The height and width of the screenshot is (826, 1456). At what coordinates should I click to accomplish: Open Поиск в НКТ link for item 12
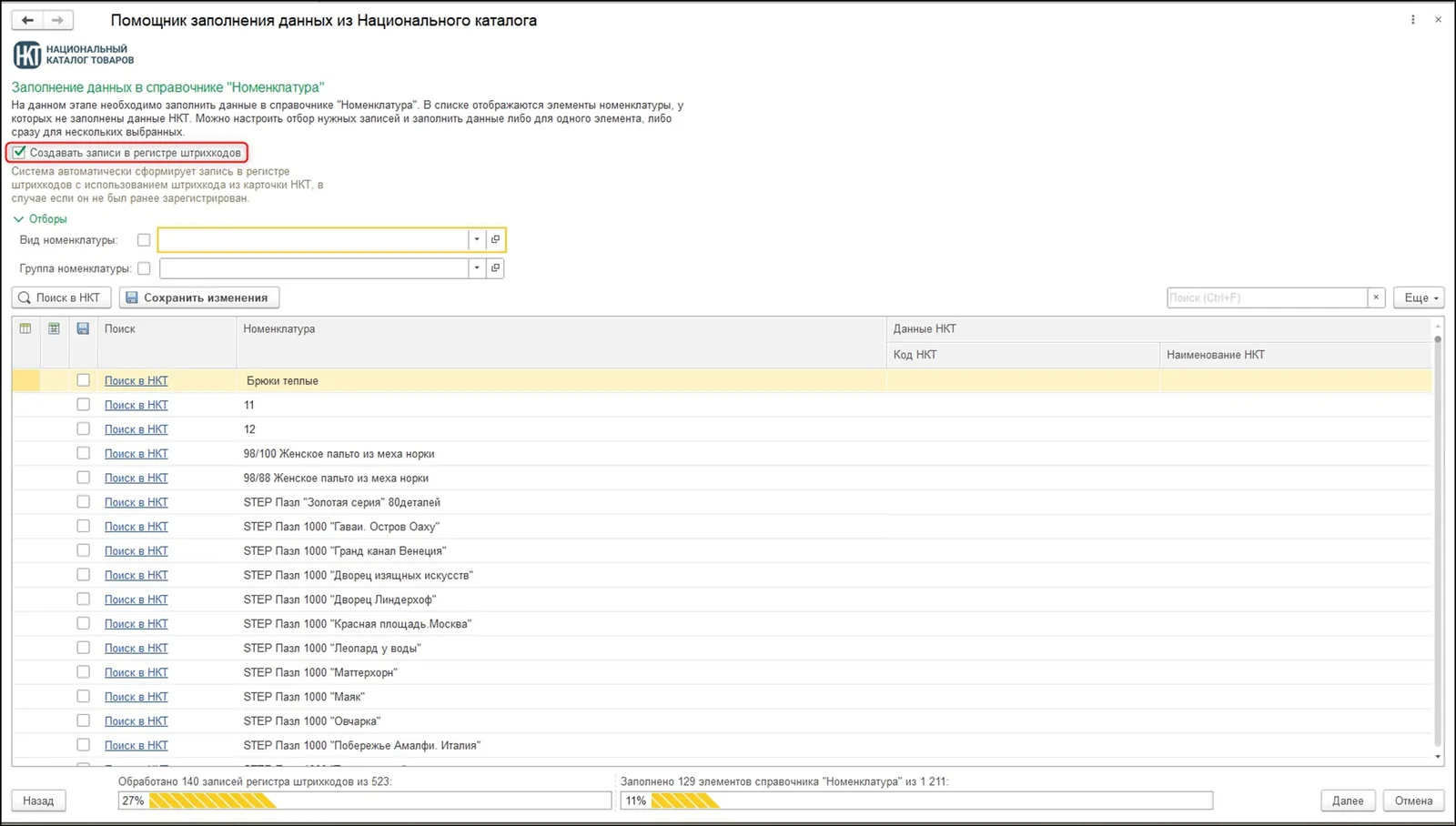tap(136, 429)
